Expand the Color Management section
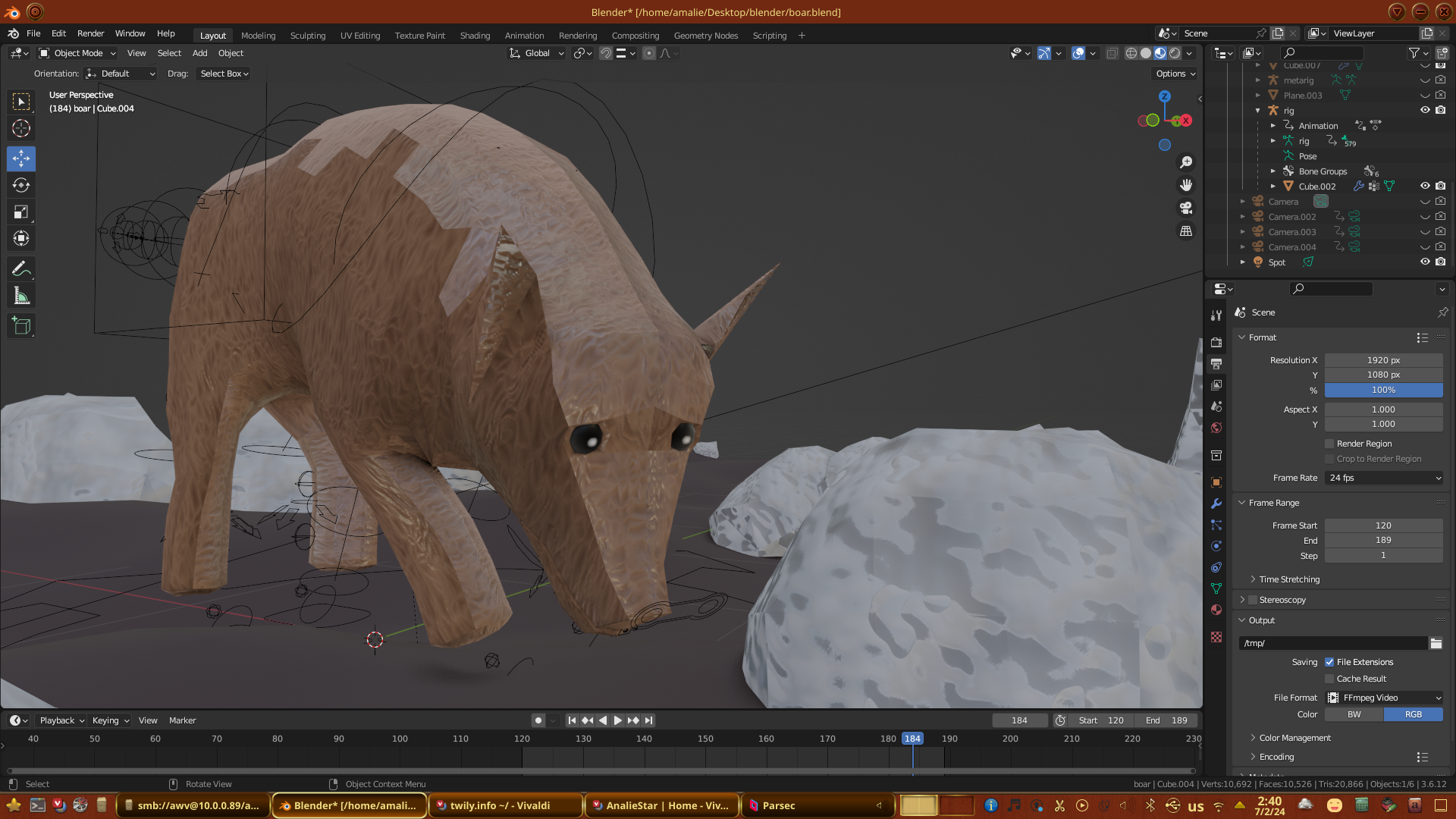The width and height of the screenshot is (1456, 819). pos(1294,738)
